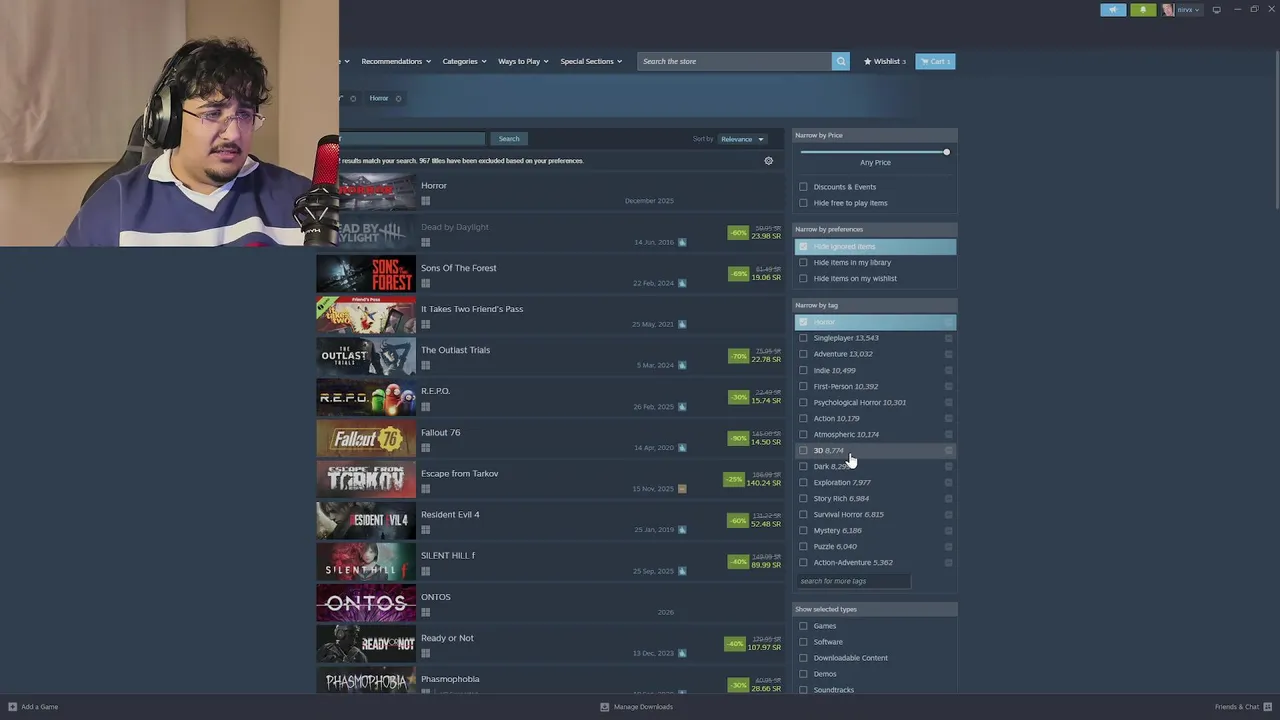Open the announcements megaphone button

1113,9
